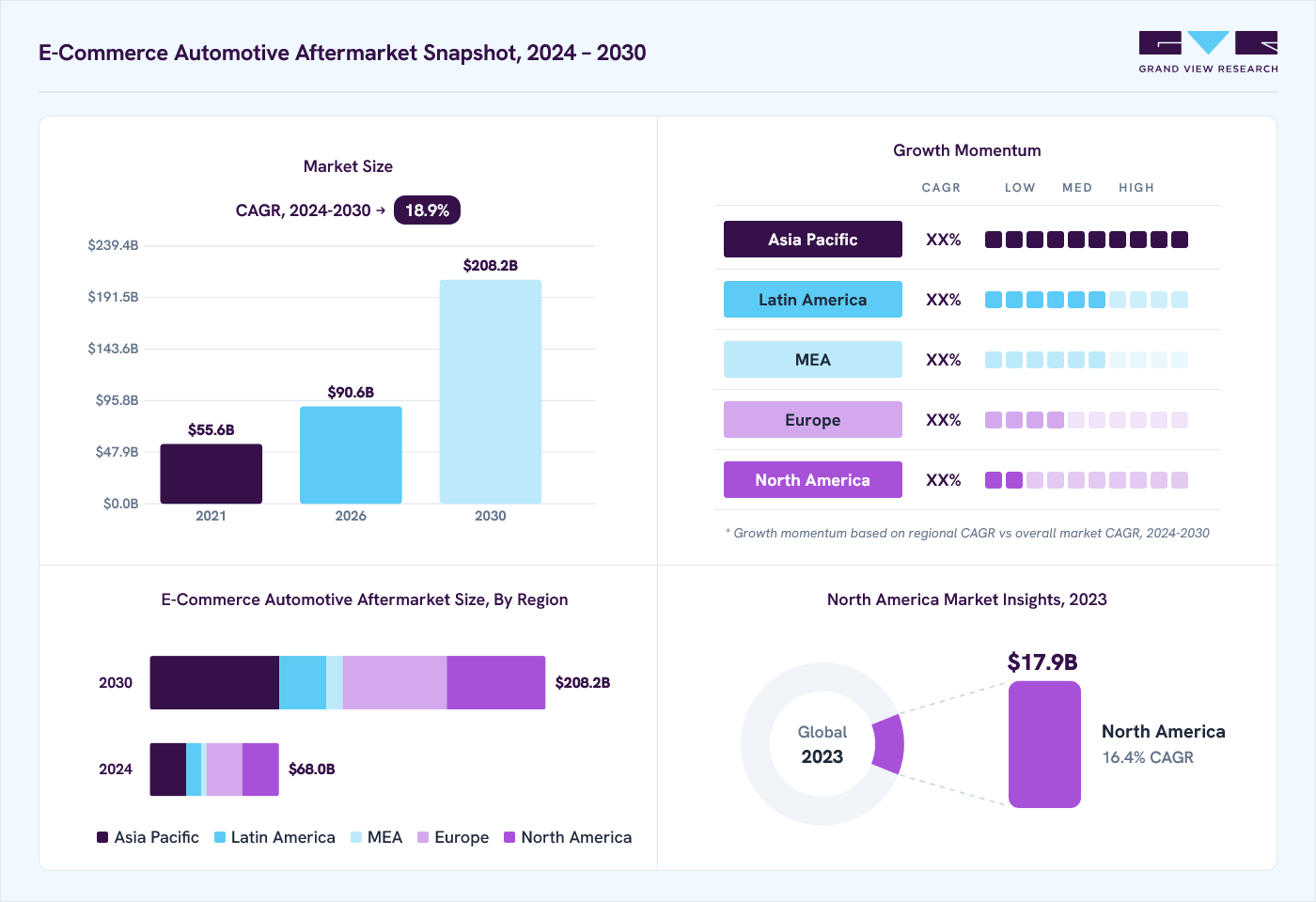Screen dimensions: 1316x902
Task: Click the Market Size heading
Action: 348,166
